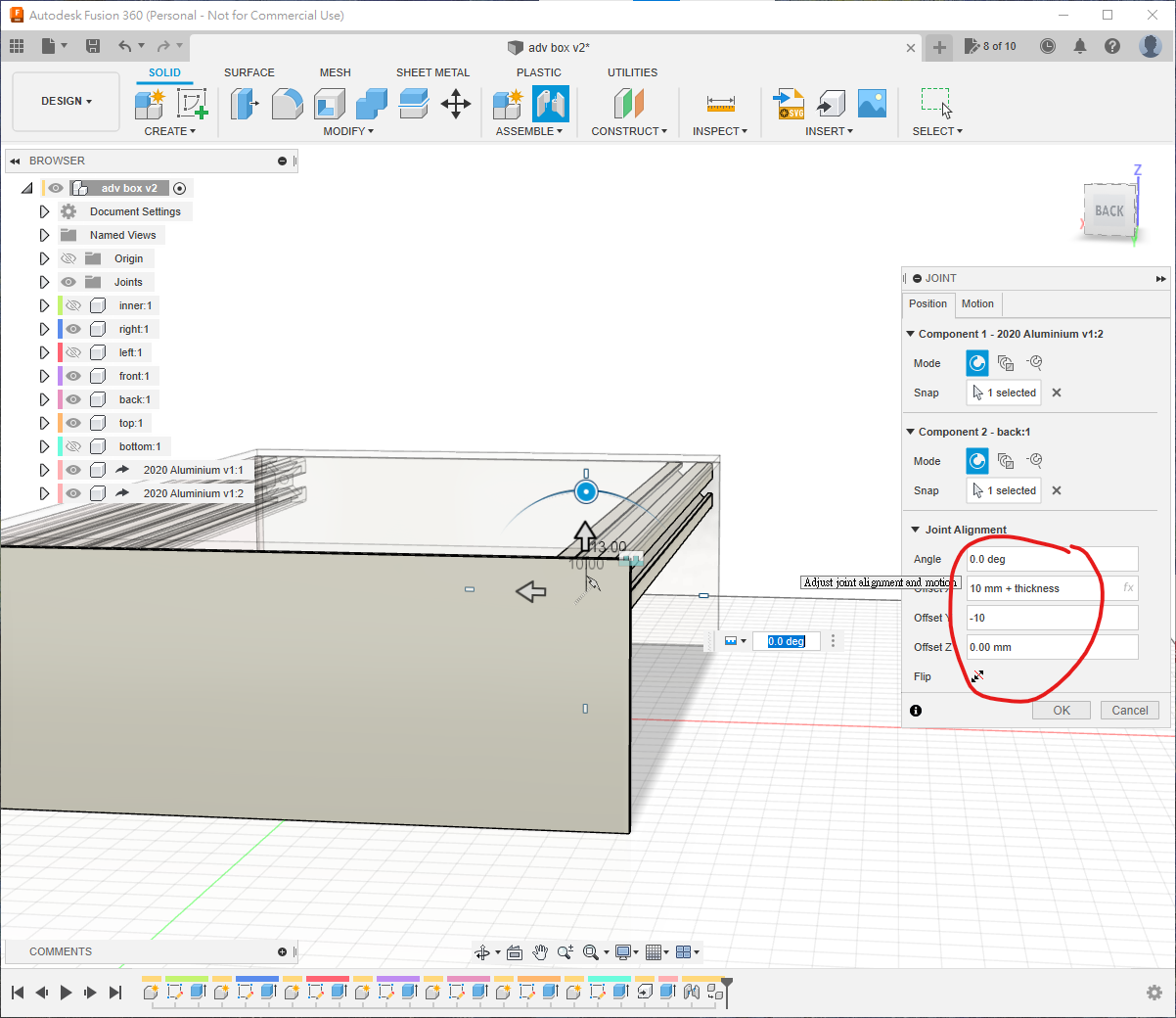Switch to the Motion tab
Screen dimensions: 1176x1018
[x=976, y=303]
